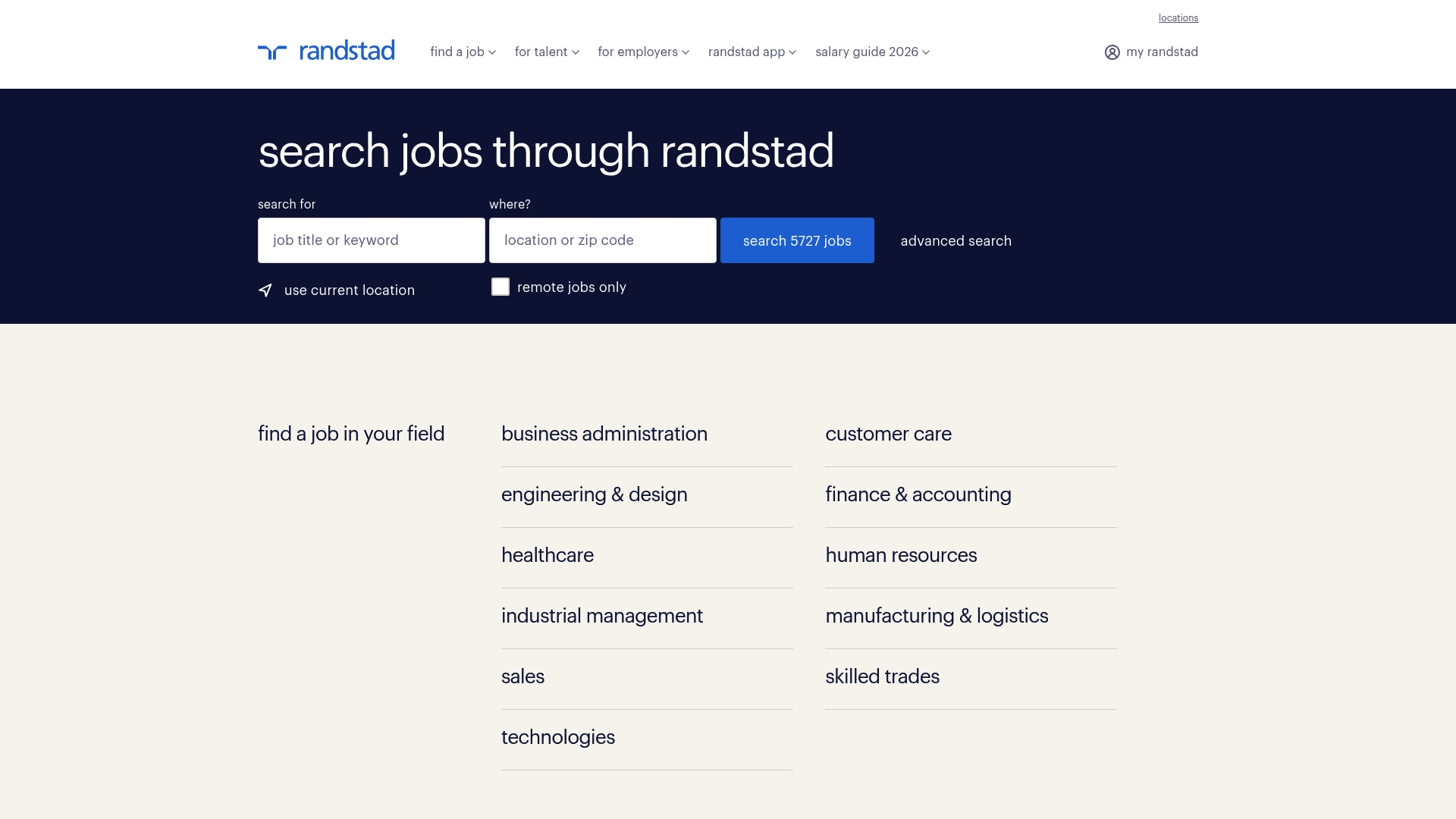The width and height of the screenshot is (1456, 819).
Task: Click the search jobs through randstad heading
Action: click(x=546, y=151)
